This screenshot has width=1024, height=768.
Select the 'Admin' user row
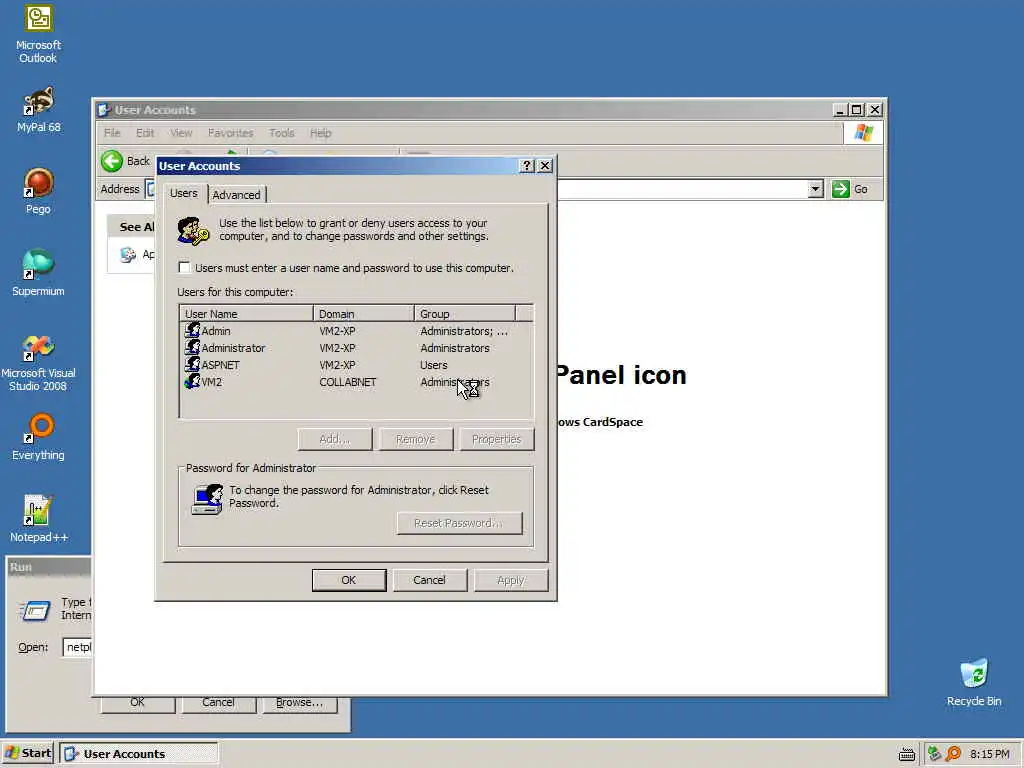[356, 330]
